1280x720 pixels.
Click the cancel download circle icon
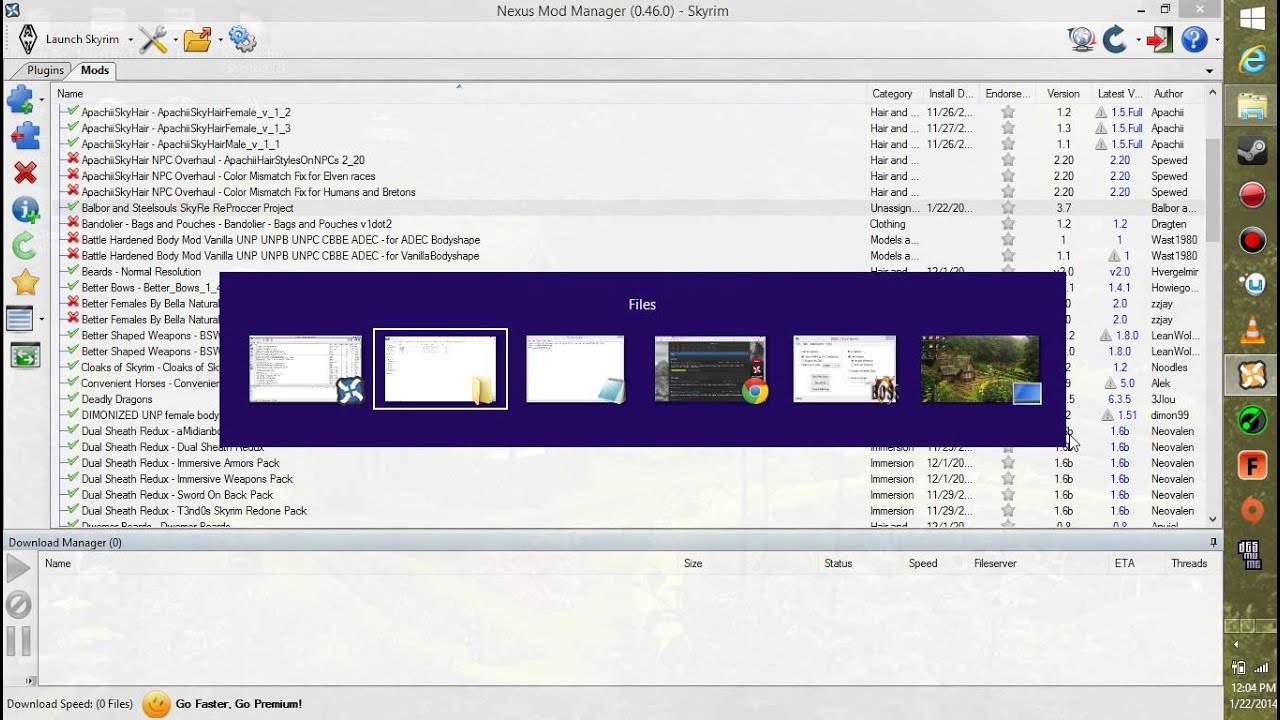19,605
